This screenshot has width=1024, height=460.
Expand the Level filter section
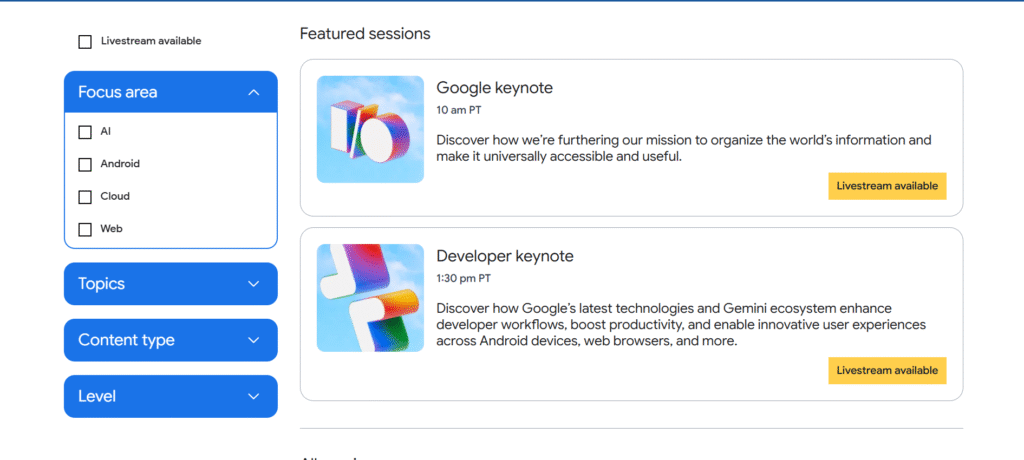pos(170,396)
